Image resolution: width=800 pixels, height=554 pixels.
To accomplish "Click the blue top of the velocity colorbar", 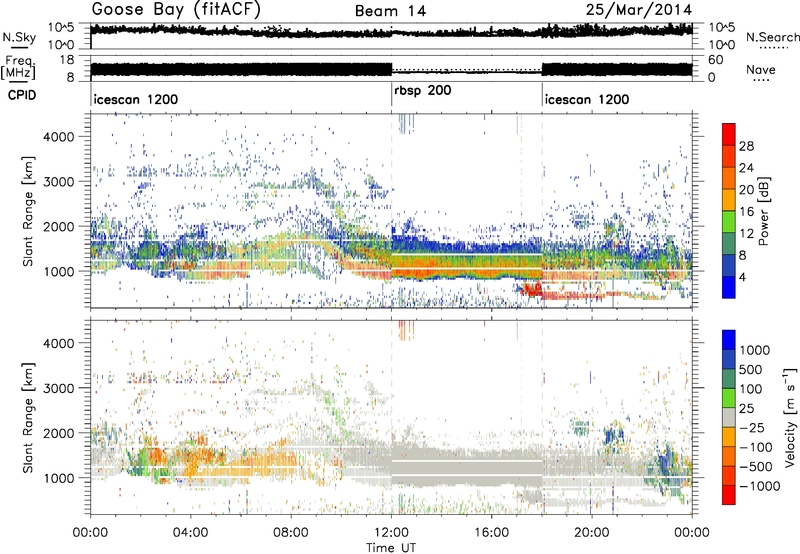I will pos(729,340).
